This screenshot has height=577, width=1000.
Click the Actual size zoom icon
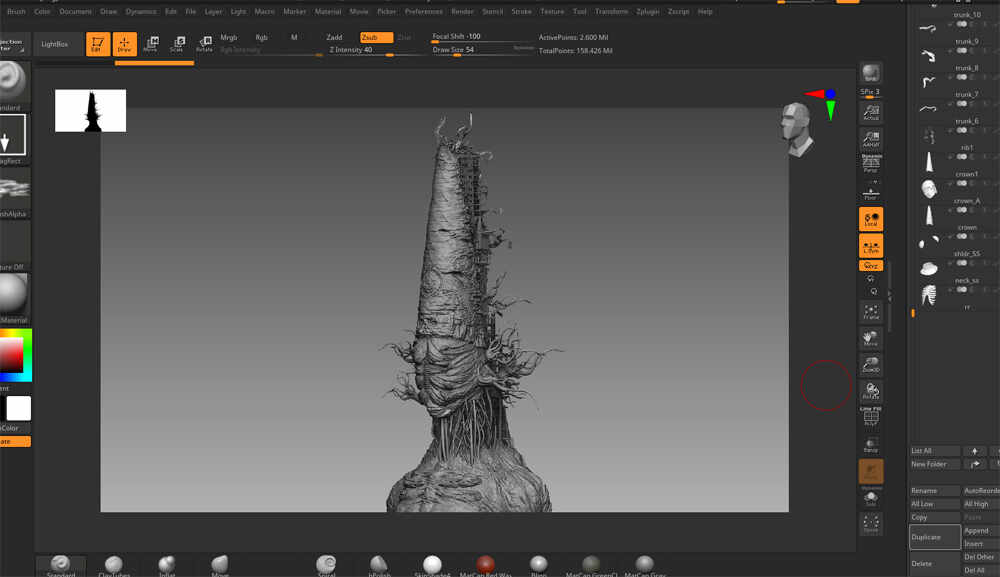point(871,113)
